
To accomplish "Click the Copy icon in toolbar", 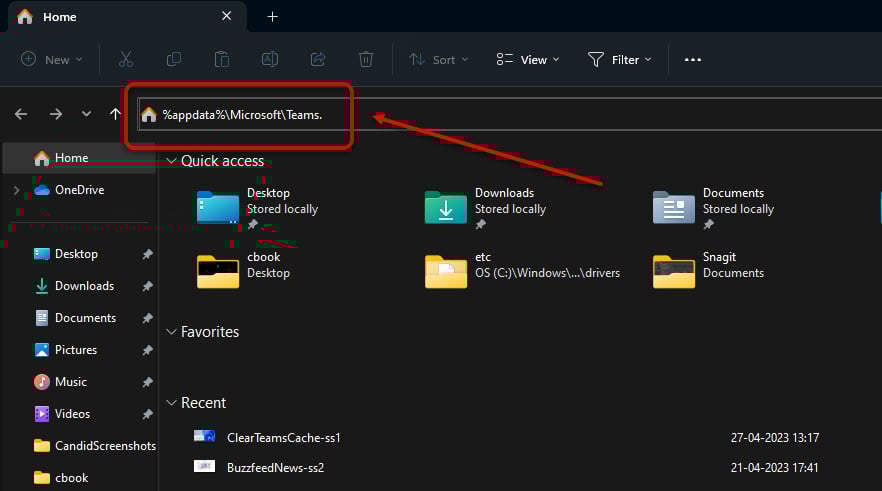I will coord(174,59).
